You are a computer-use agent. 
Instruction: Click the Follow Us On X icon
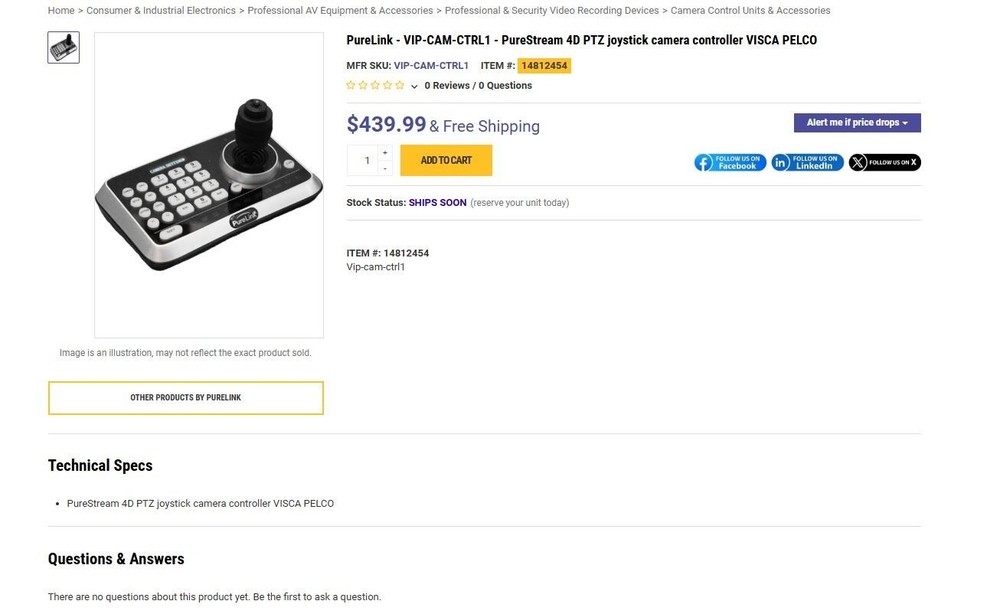884,162
